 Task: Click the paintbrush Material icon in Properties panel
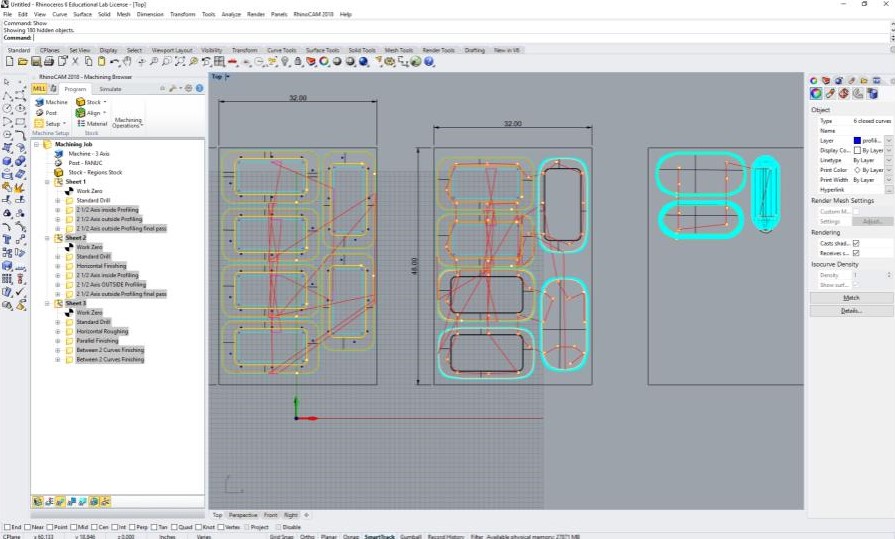click(830, 94)
